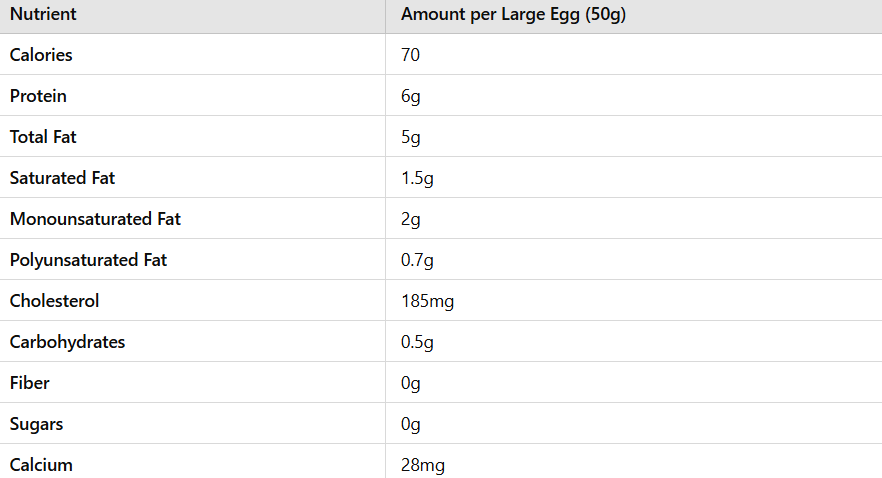Click the Carbohydrates row label
This screenshot has height=478, width=882.
tap(67, 342)
